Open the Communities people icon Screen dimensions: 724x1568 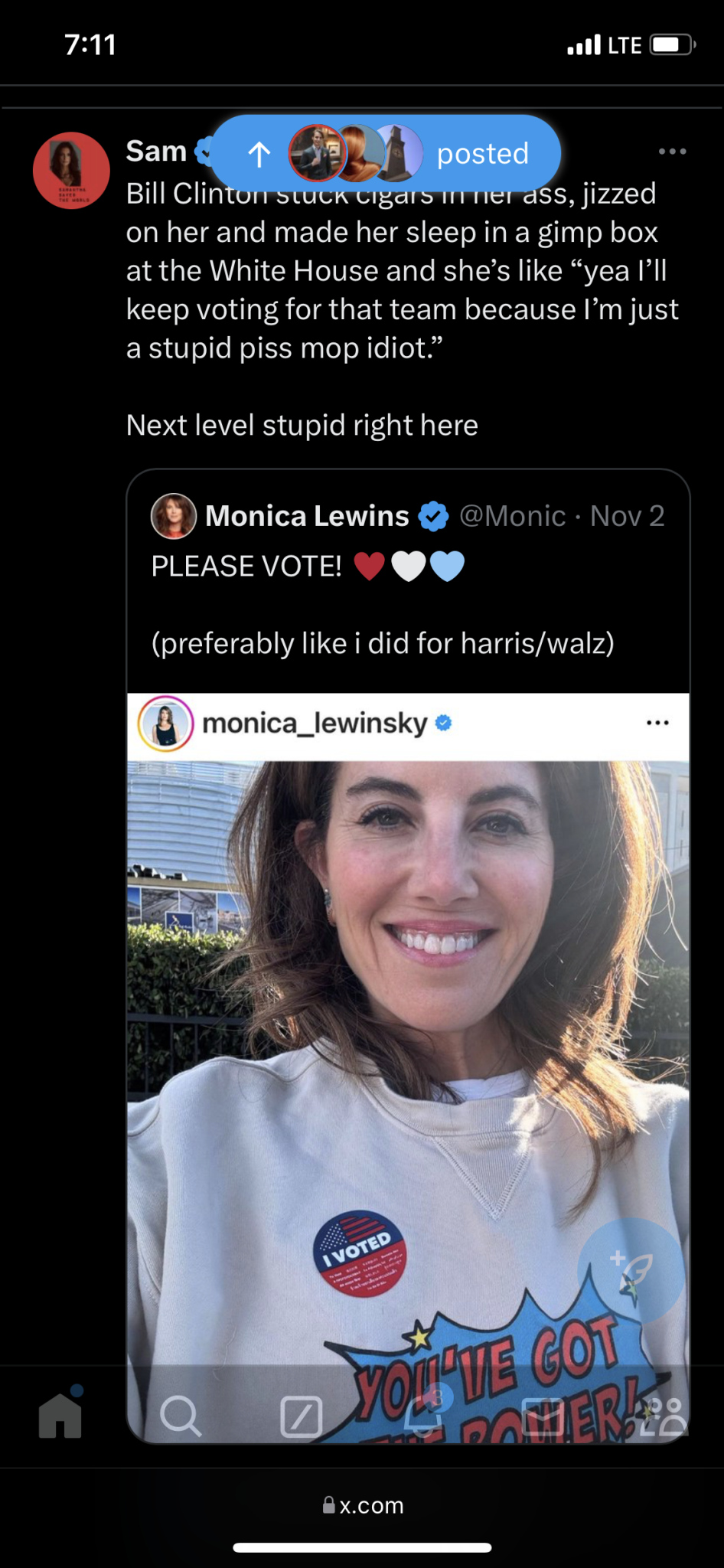(663, 1415)
